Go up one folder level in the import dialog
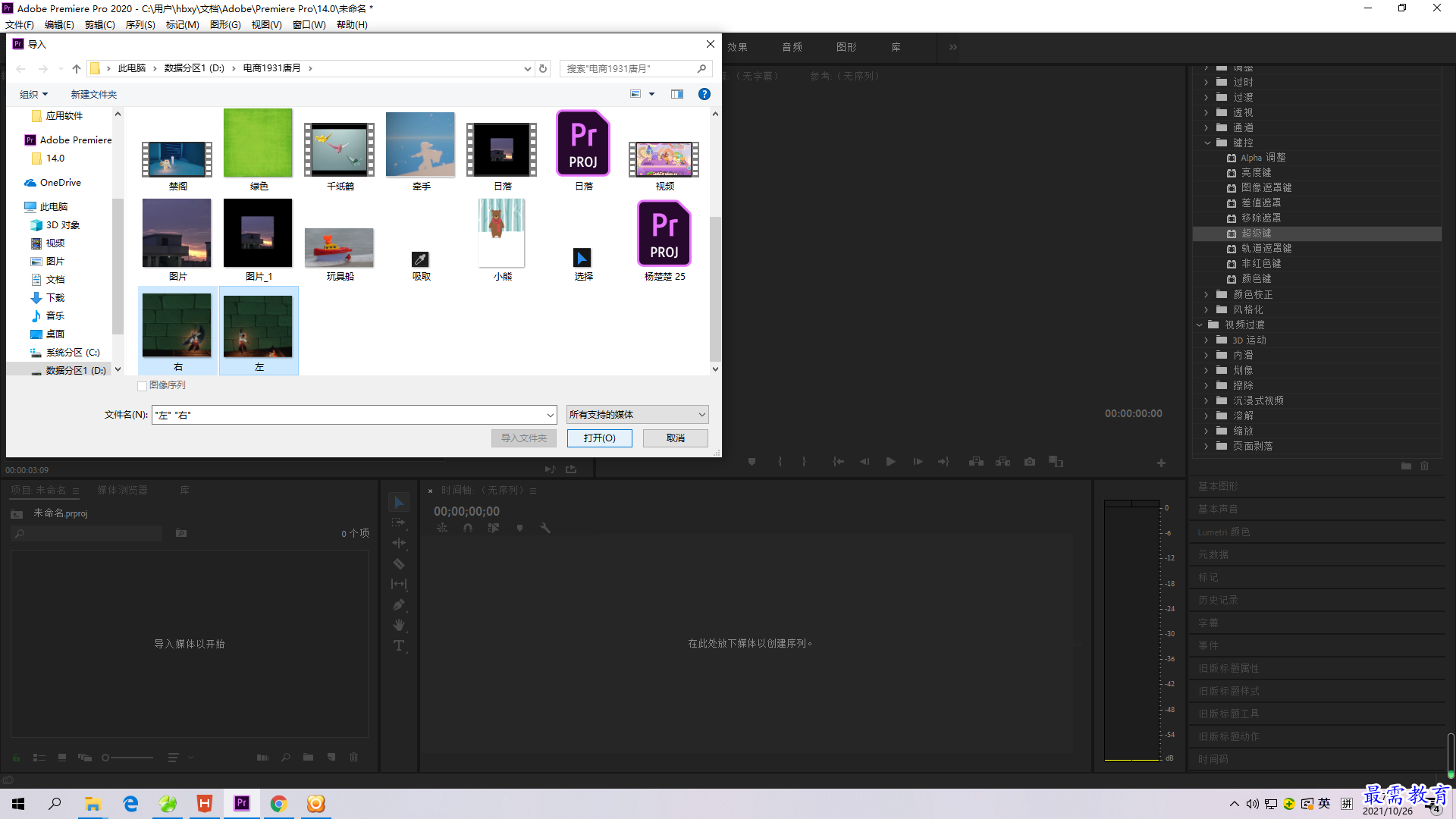 coord(76,68)
